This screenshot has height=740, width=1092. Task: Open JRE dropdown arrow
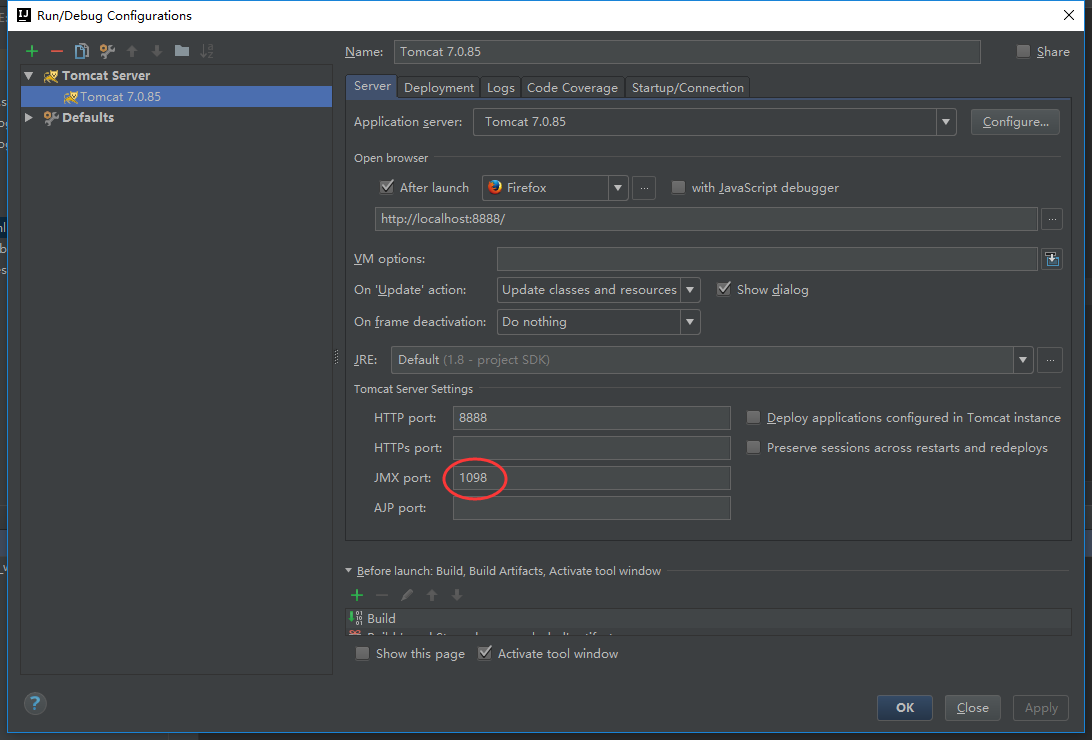coord(1023,360)
